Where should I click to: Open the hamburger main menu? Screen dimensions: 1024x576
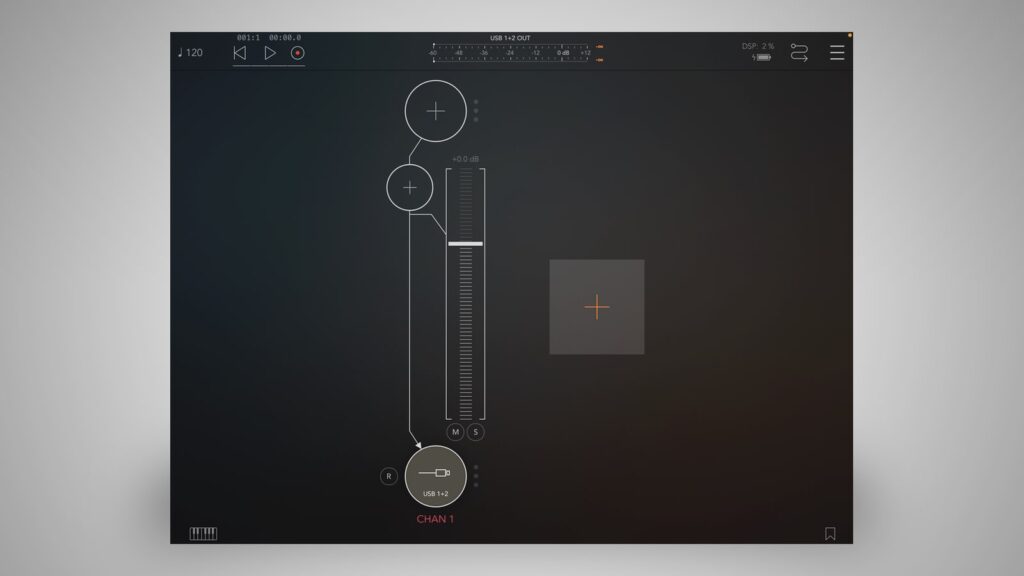tap(837, 53)
